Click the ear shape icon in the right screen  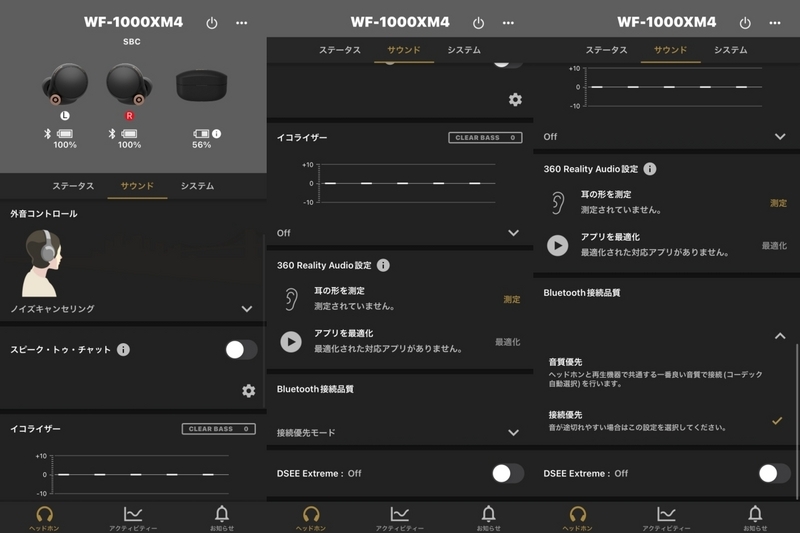click(558, 202)
